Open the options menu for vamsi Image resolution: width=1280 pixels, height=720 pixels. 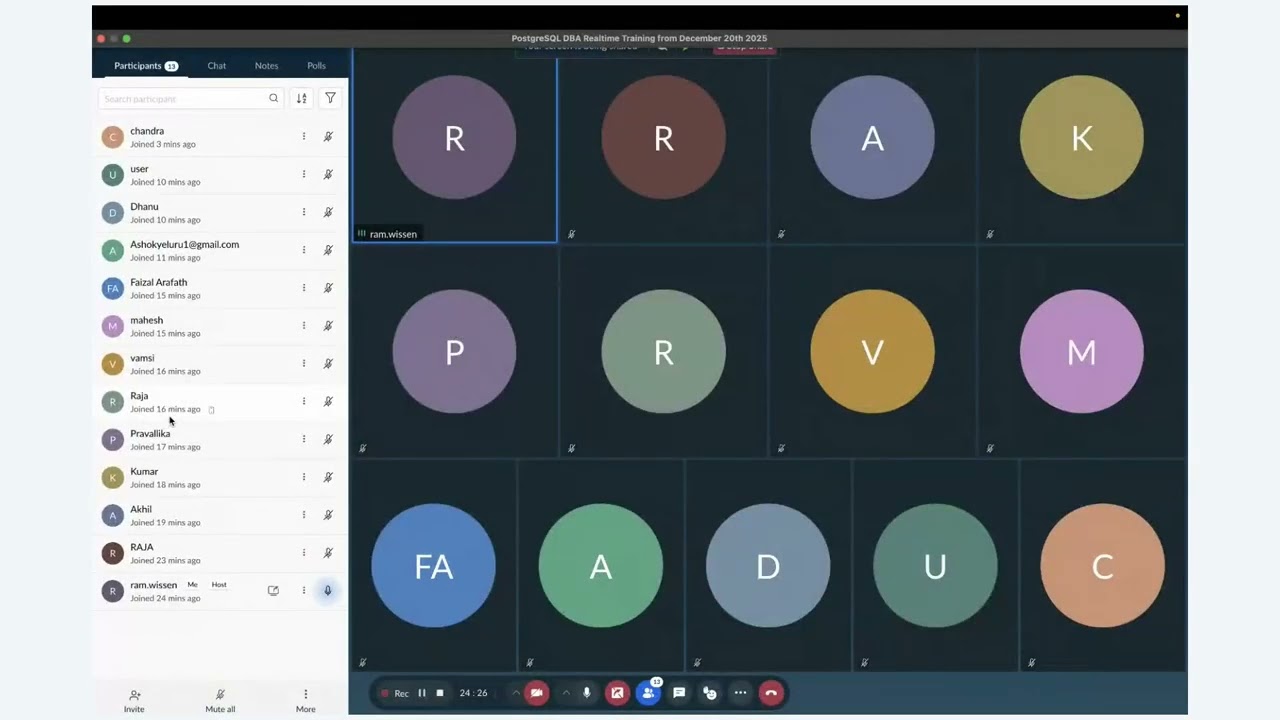click(x=304, y=364)
